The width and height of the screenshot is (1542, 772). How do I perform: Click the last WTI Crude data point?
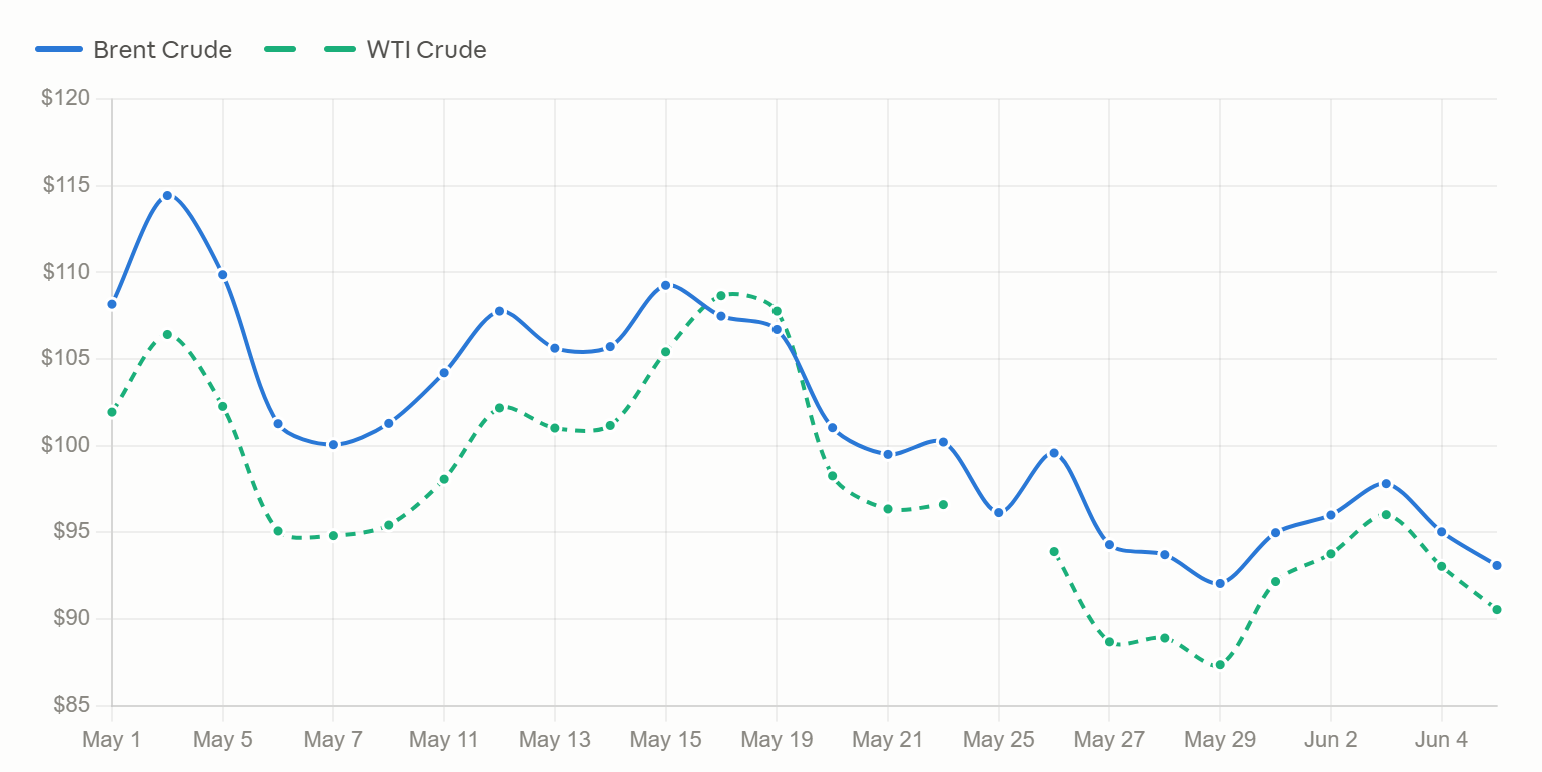coord(1497,610)
